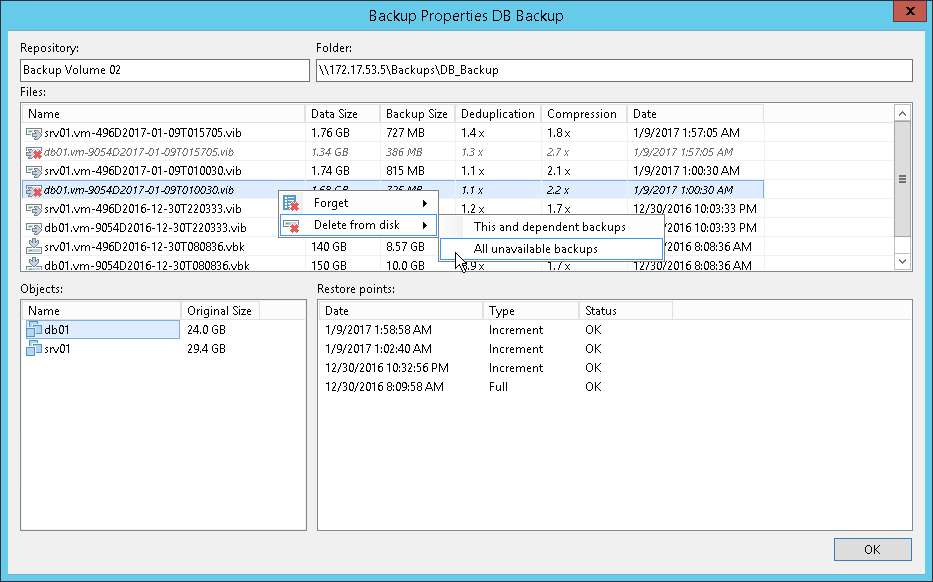Sort files by Backup Size column
Image resolution: width=933 pixels, height=582 pixels.
[417, 114]
